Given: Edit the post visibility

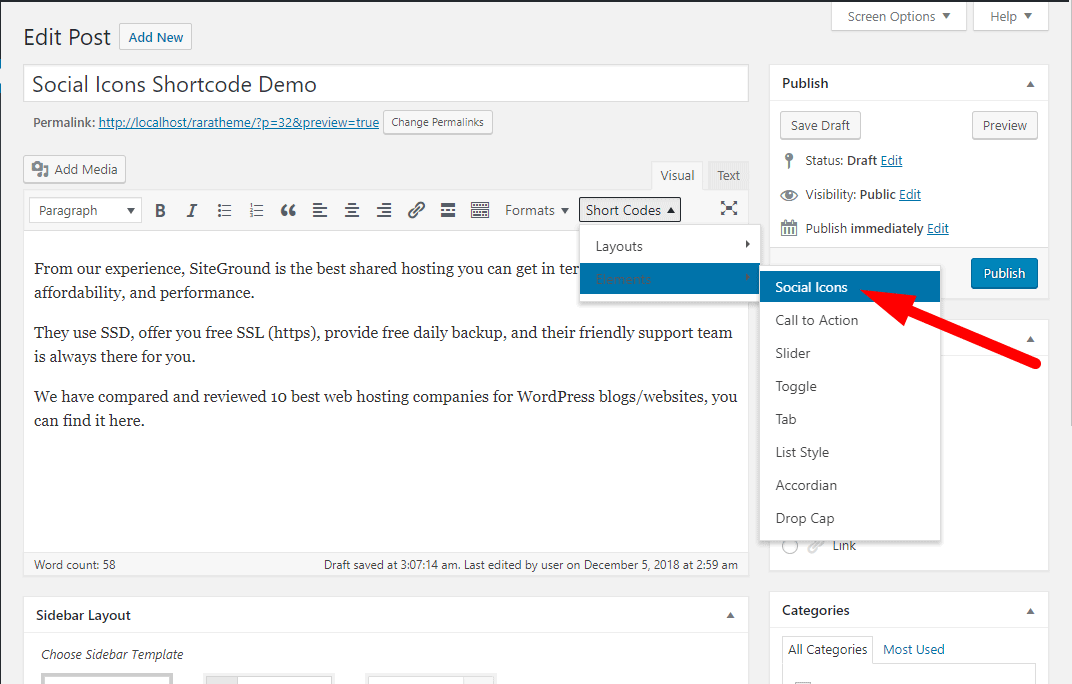Looking at the screenshot, I should (910, 195).
